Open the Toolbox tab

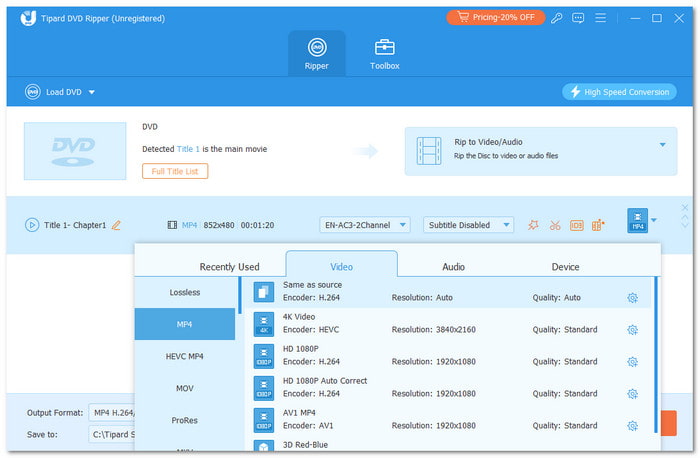click(385, 54)
